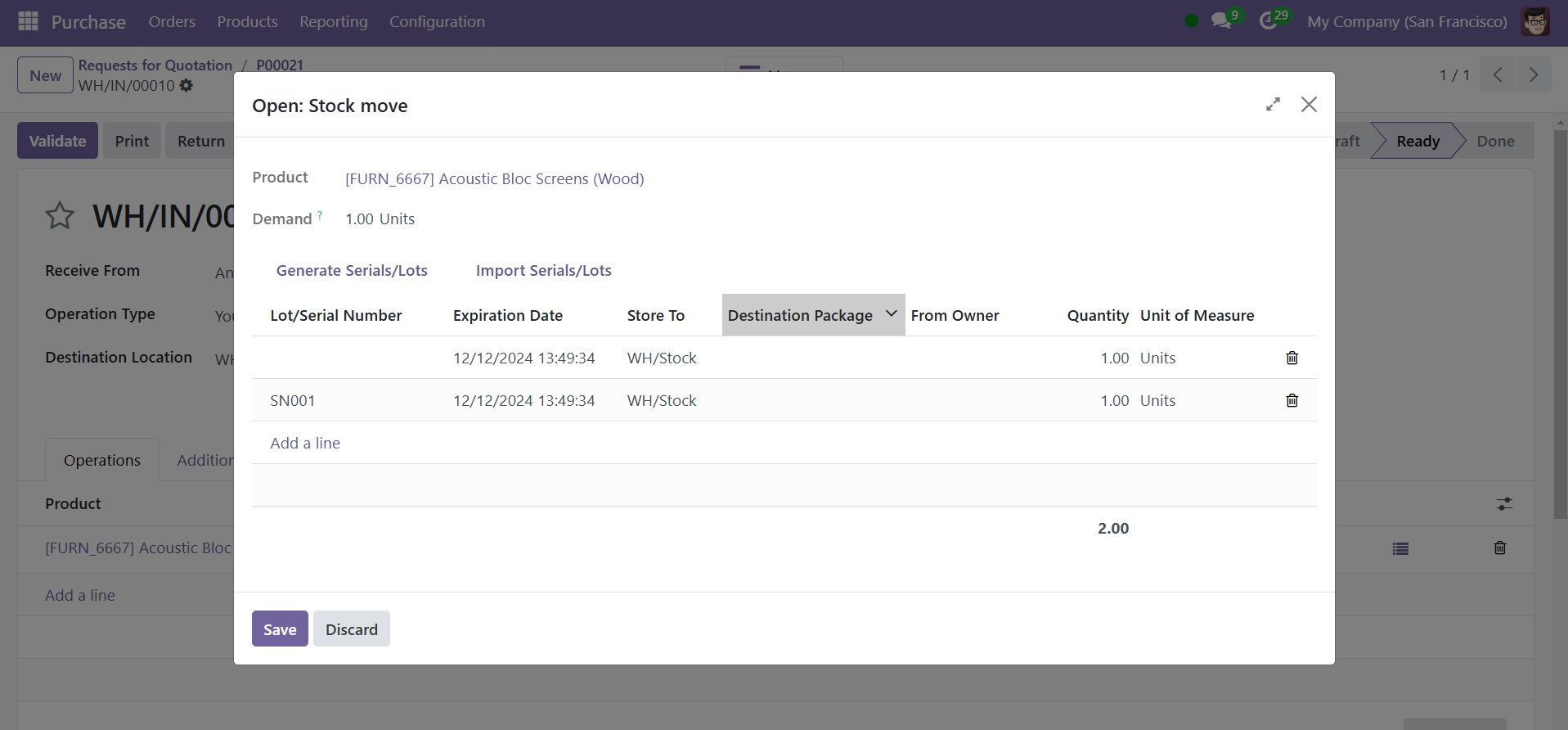This screenshot has height=730, width=1568.
Task: Sort by From Owner column
Action: (955, 315)
